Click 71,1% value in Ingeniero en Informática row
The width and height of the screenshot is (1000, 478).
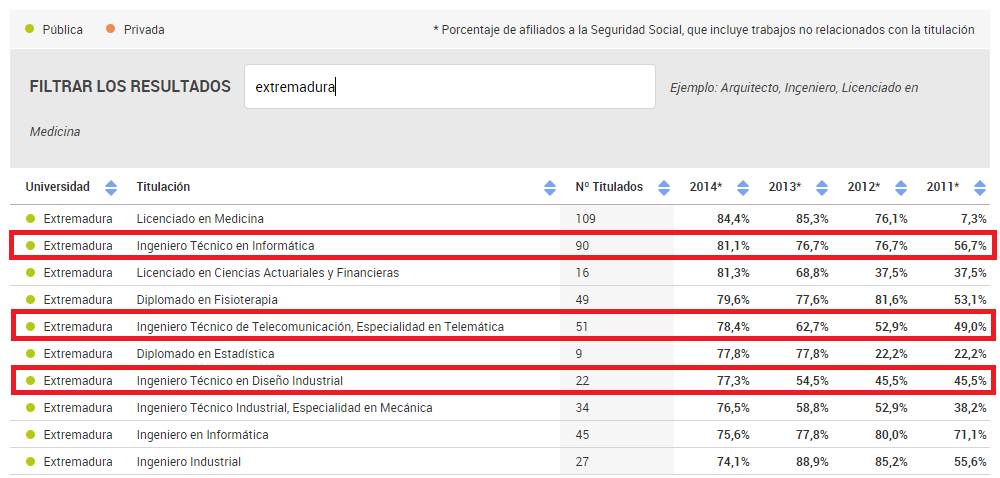(x=970, y=435)
